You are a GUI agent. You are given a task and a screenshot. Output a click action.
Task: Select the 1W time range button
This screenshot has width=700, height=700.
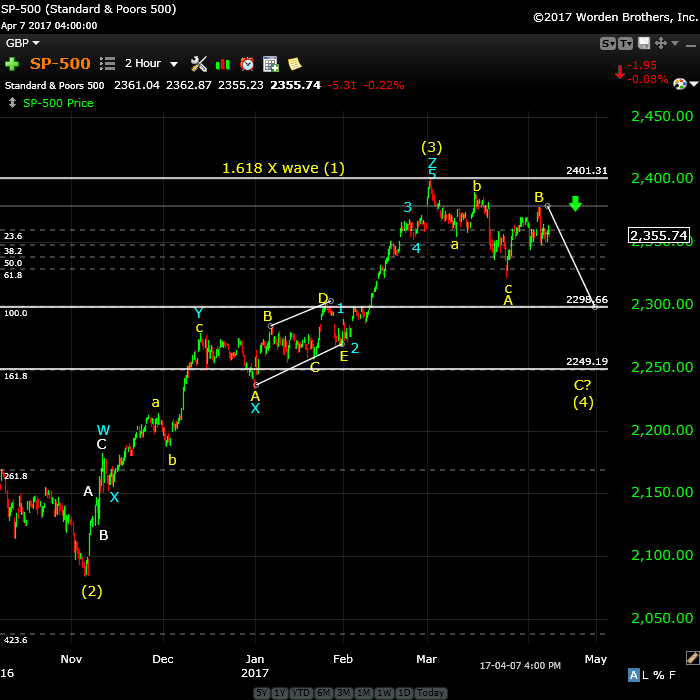(x=384, y=693)
